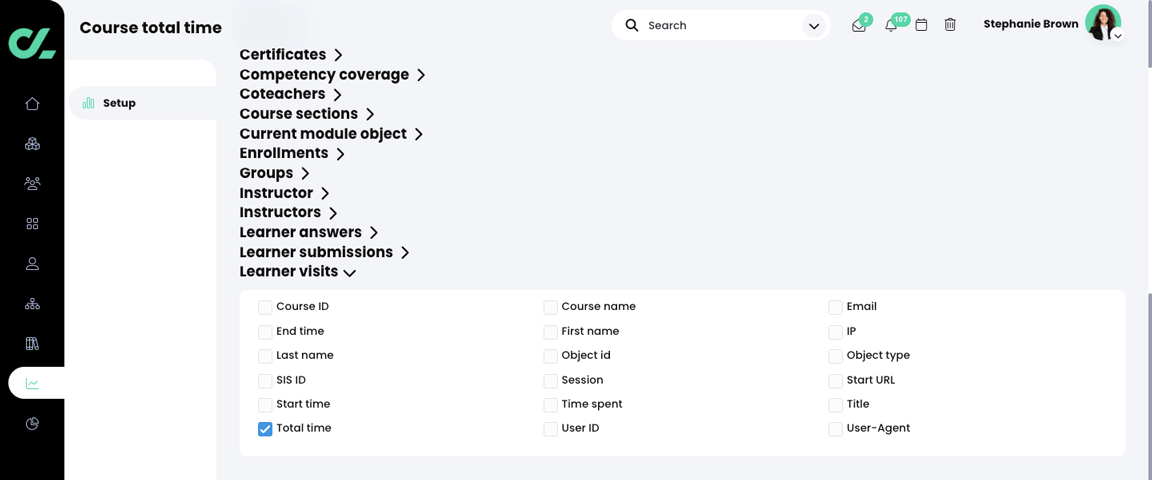
Task: Check the Object id checkbox
Action: (x=550, y=357)
